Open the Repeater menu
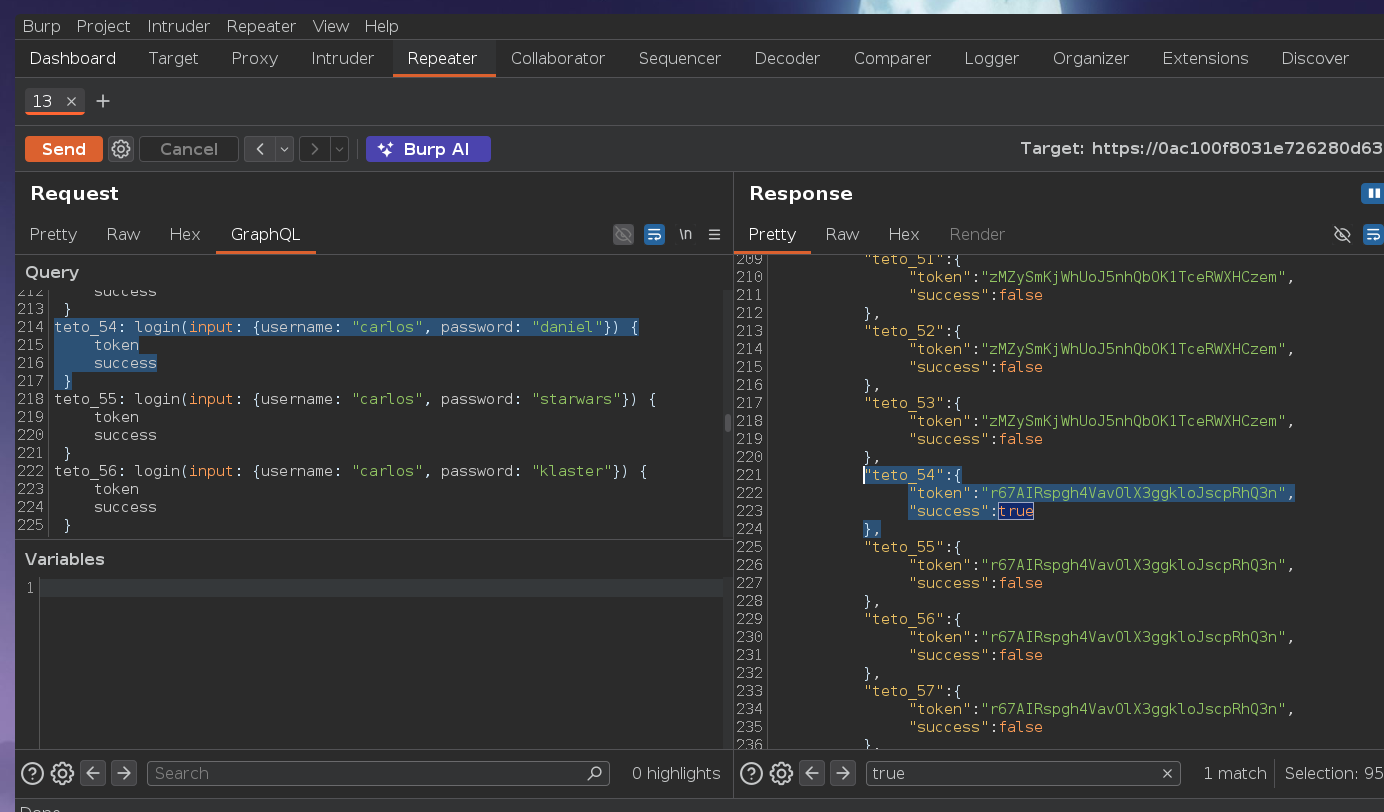This screenshot has width=1384, height=812. 261,26
